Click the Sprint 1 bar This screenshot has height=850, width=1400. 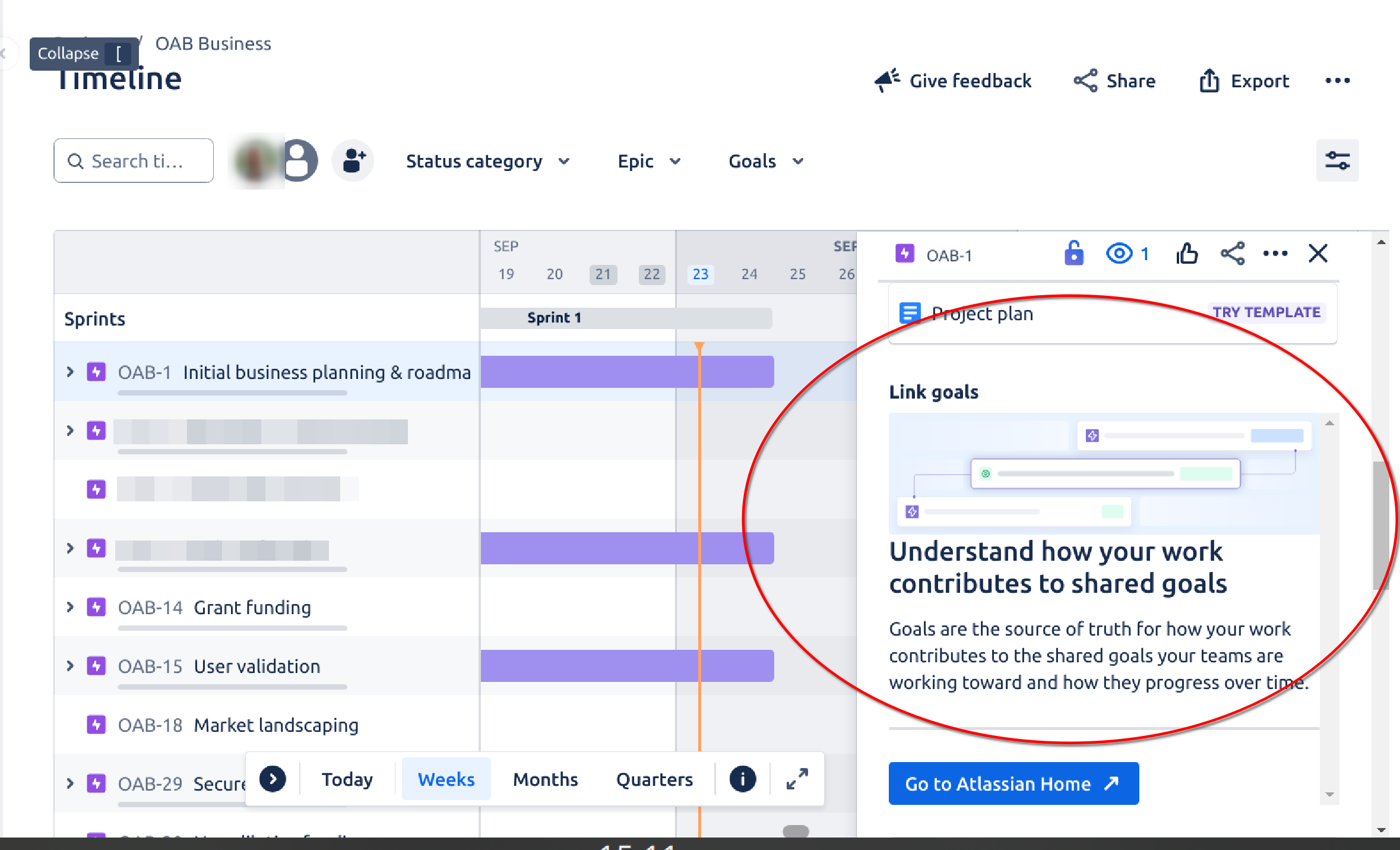[626, 318]
